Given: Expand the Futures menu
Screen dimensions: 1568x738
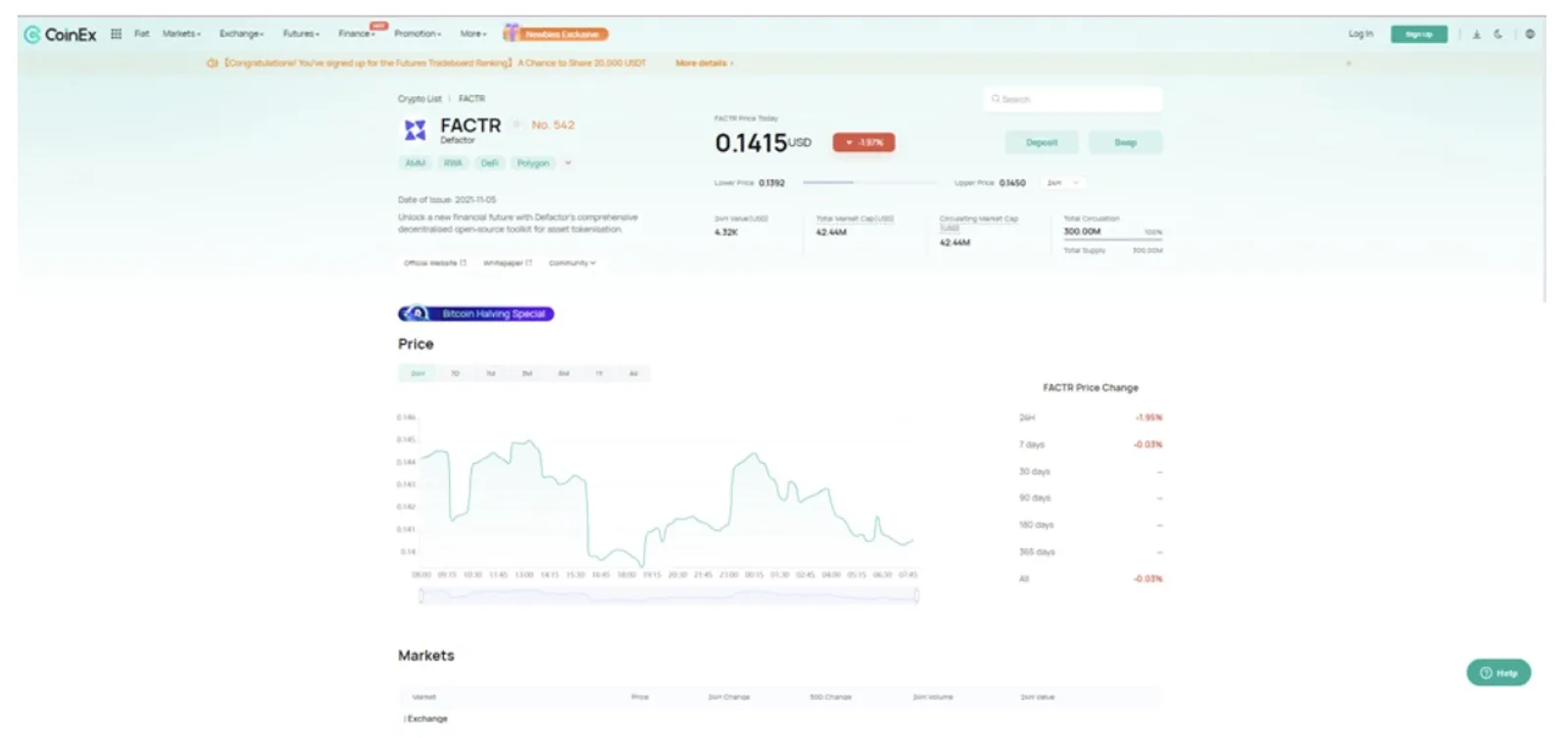Looking at the screenshot, I should pos(301,33).
